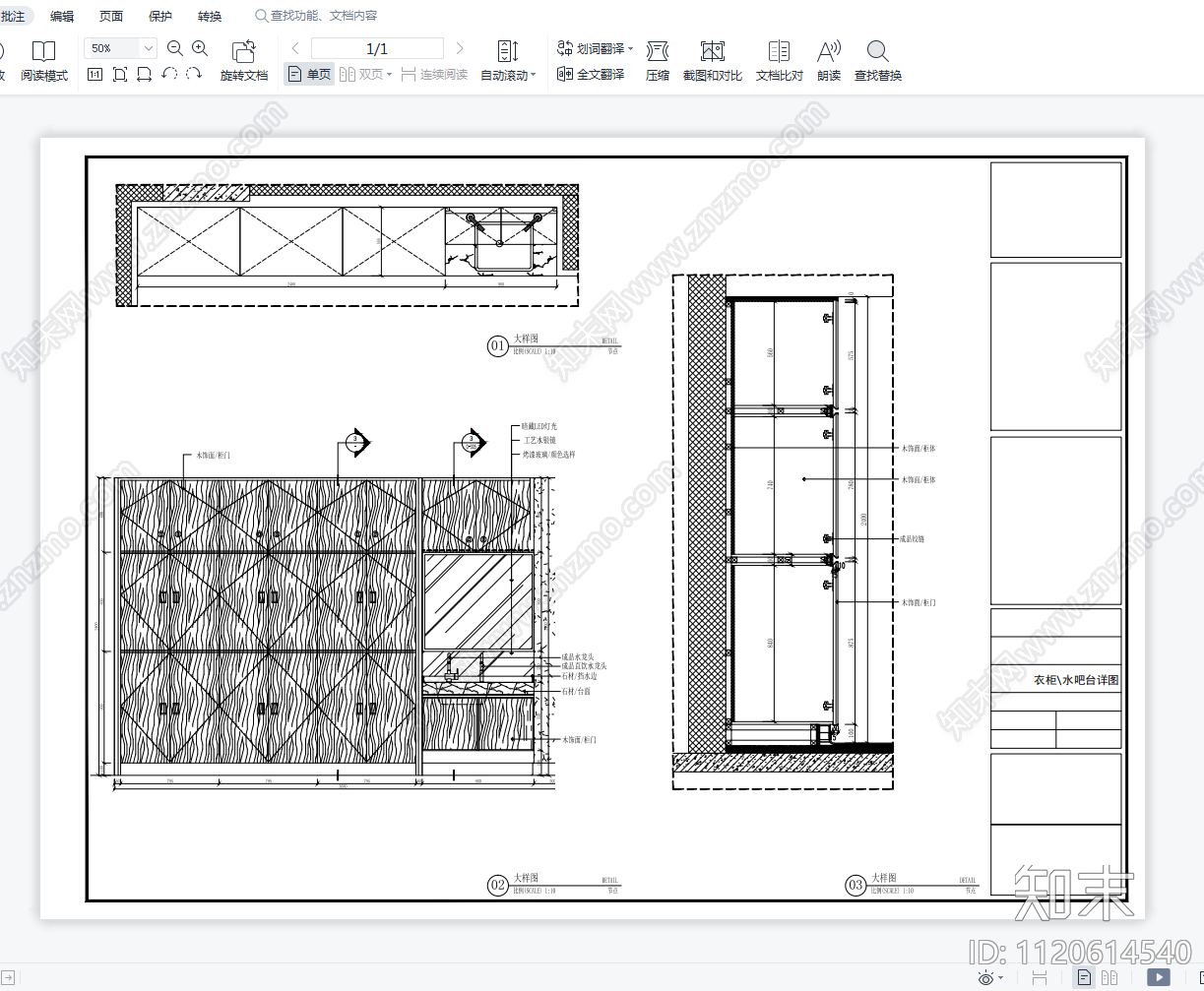This screenshot has width=1204, height=991.
Task: Open the Annotate (批注) tab
Action: pyautogui.click(x=13, y=16)
